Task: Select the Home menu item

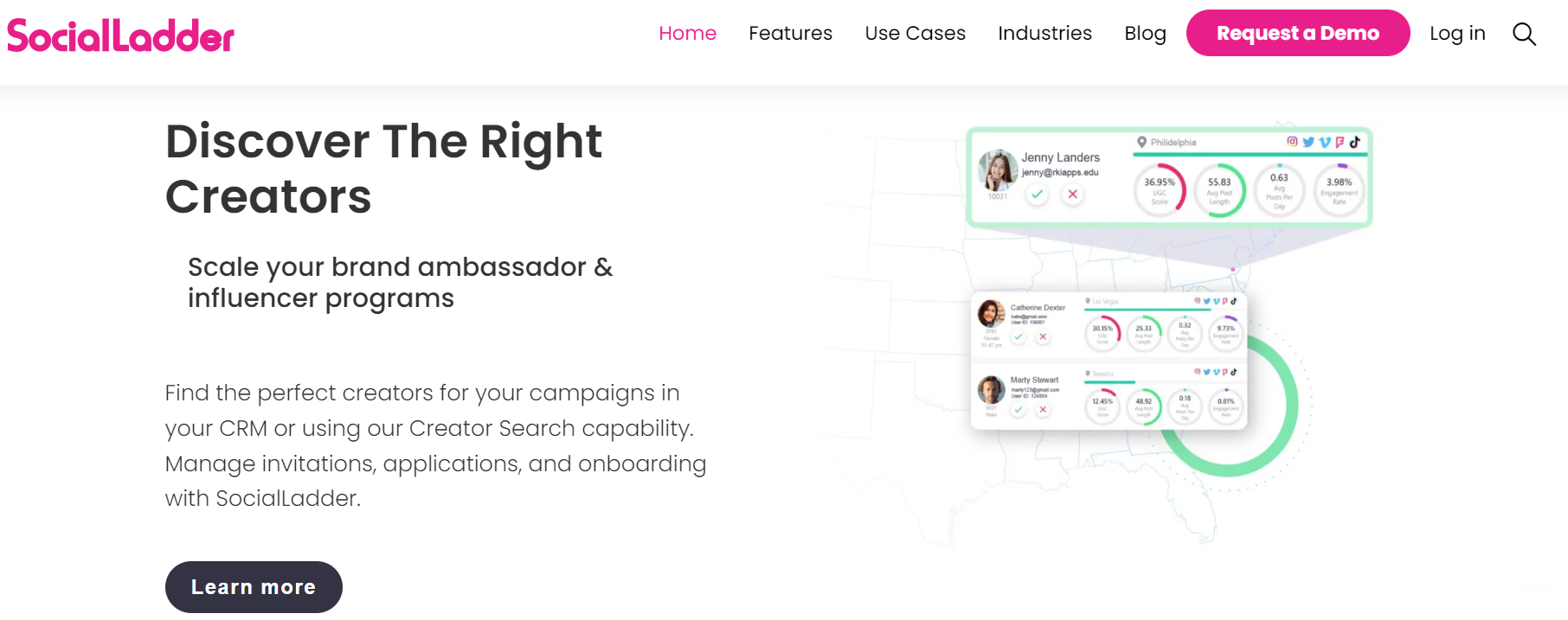Action: click(x=687, y=33)
